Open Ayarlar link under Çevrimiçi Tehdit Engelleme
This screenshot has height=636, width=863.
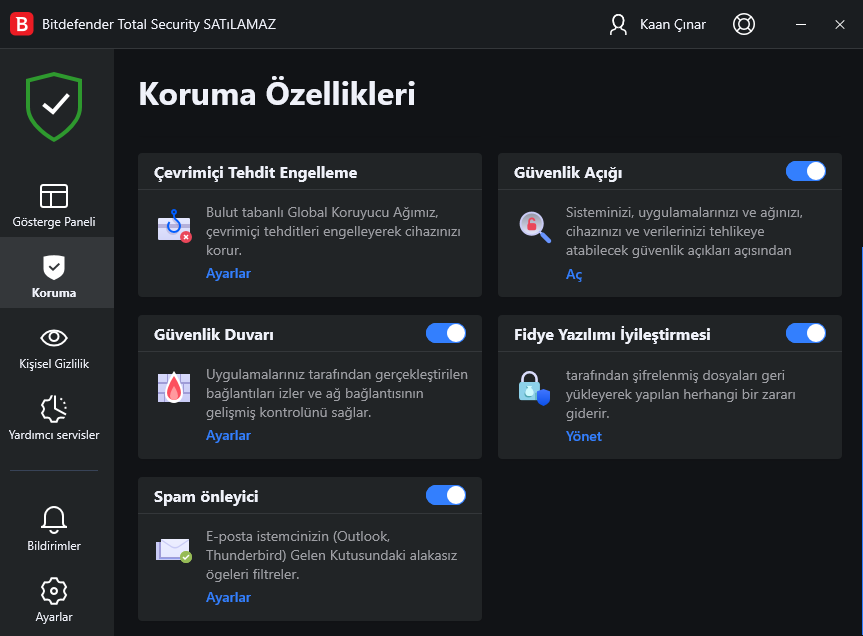click(x=228, y=273)
